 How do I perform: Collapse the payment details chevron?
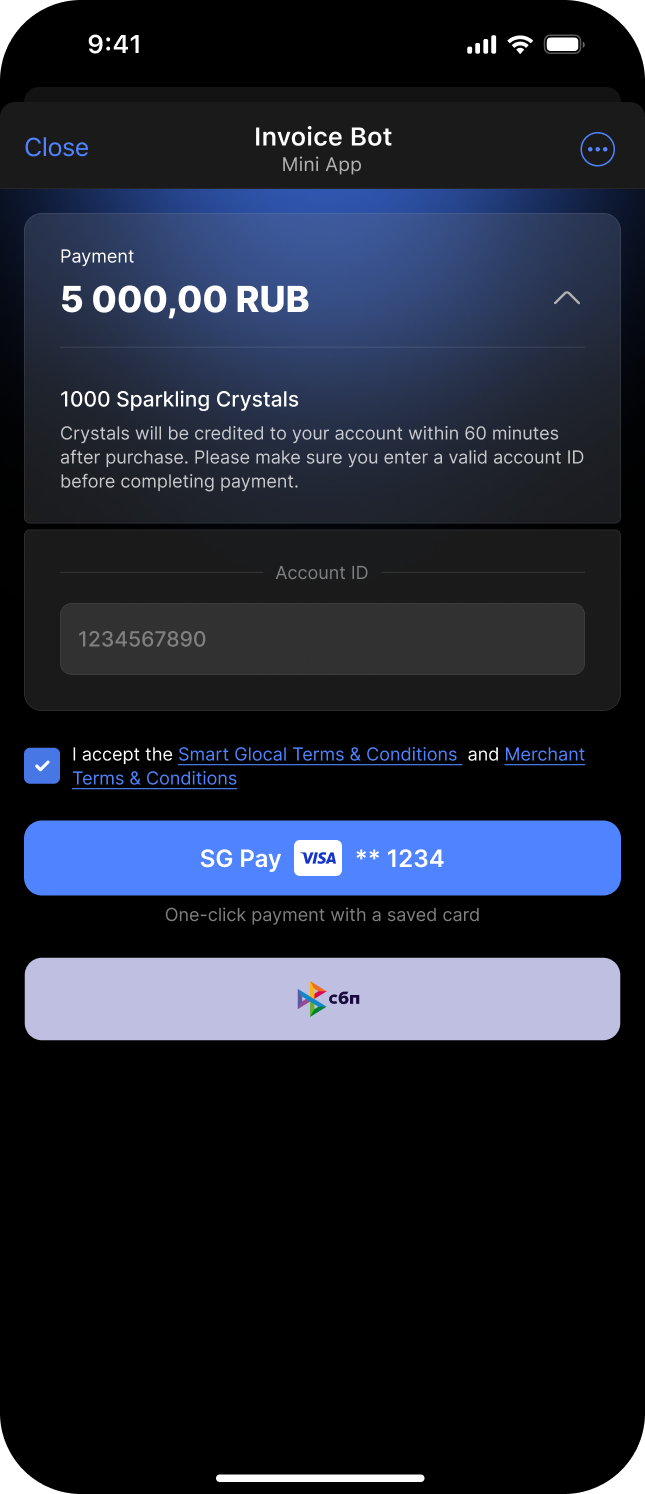click(x=567, y=298)
